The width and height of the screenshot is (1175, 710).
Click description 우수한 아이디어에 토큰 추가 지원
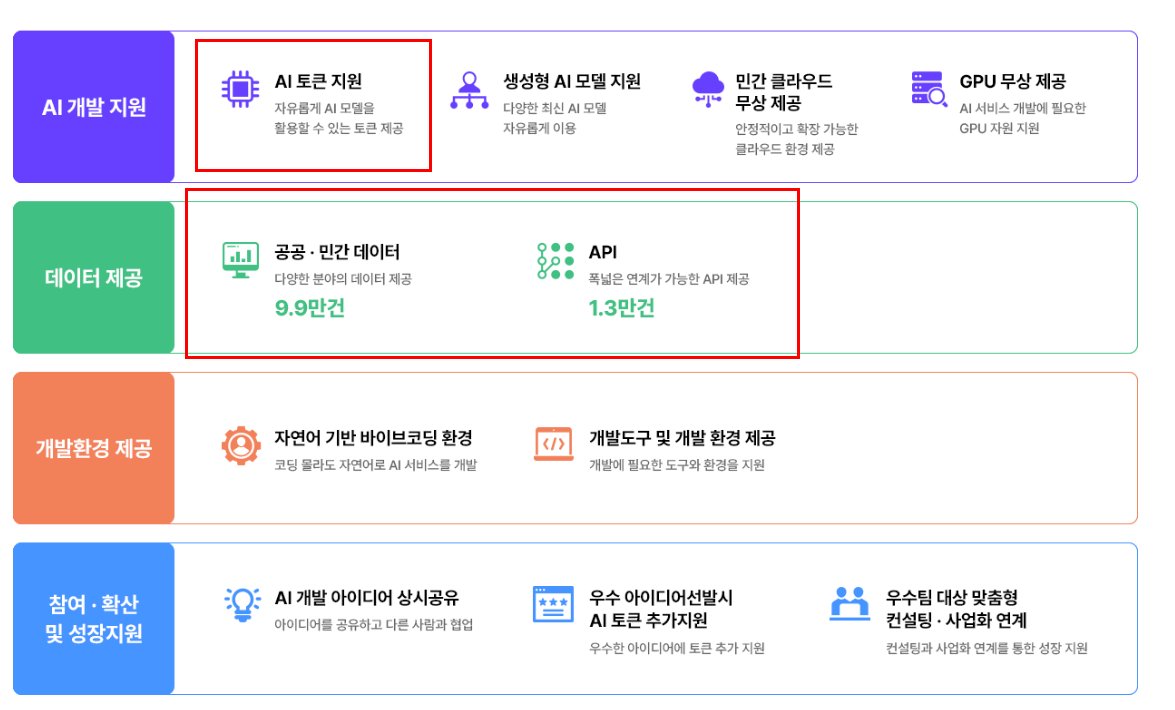677,648
